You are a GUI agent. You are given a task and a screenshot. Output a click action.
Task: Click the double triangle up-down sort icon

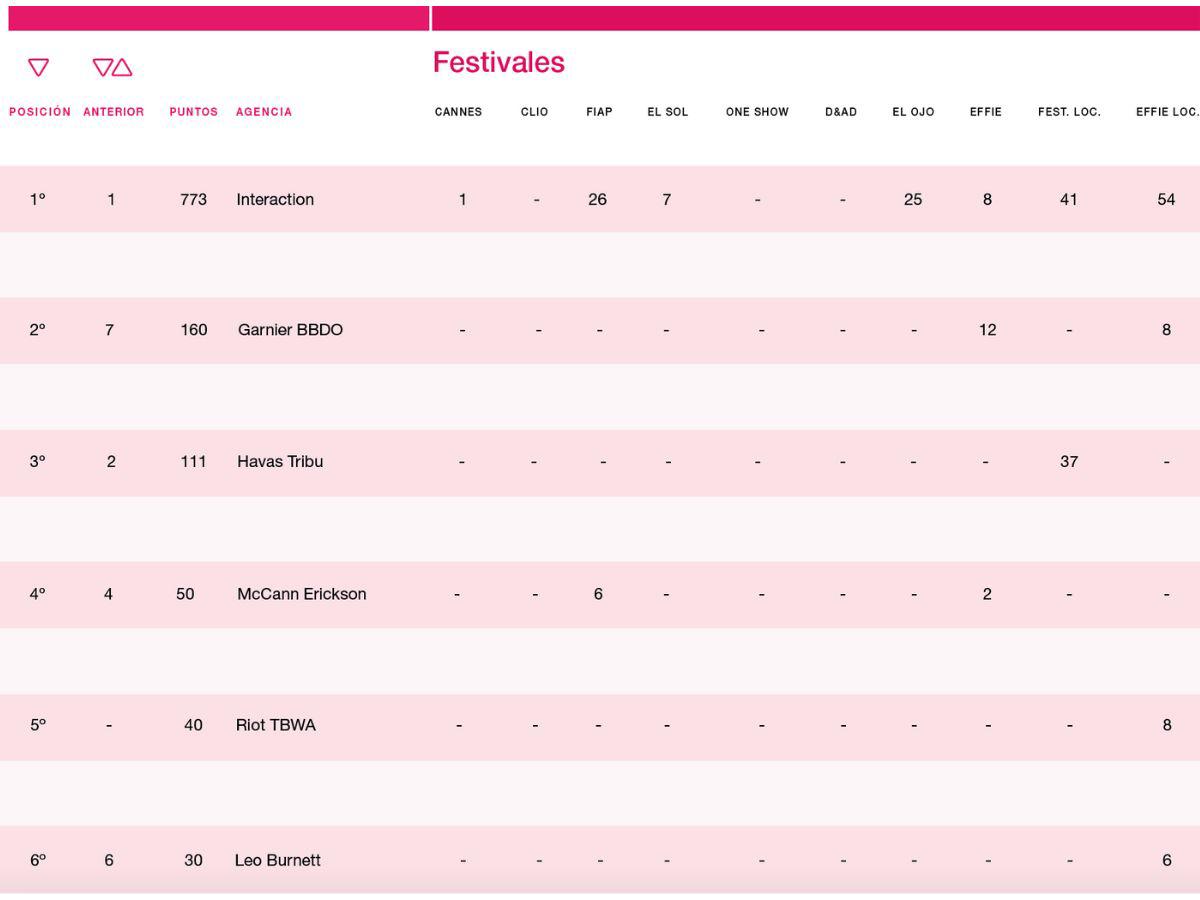112,67
